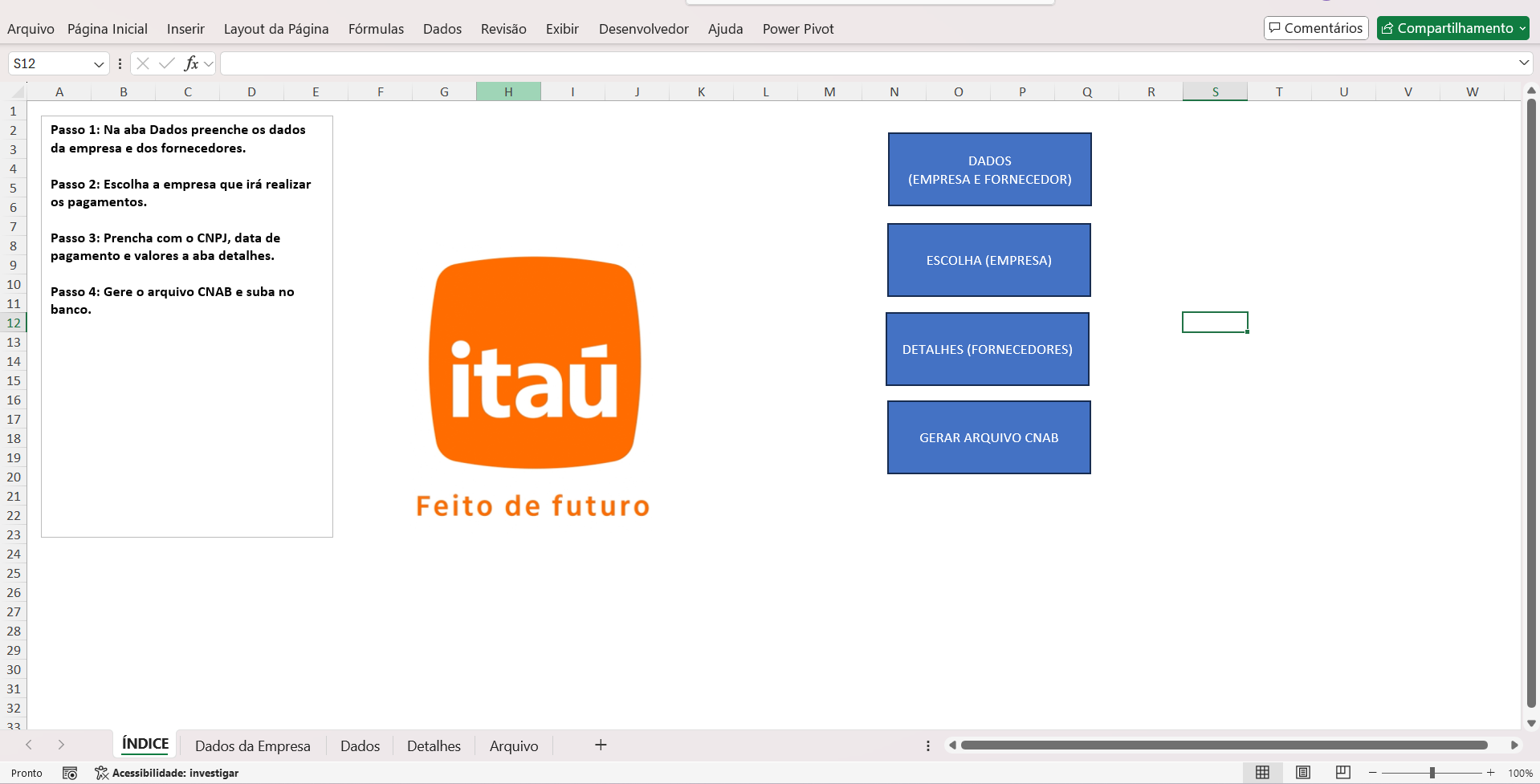Switch to the Detalhes sheet tab
The height and width of the screenshot is (784, 1540).
433,745
